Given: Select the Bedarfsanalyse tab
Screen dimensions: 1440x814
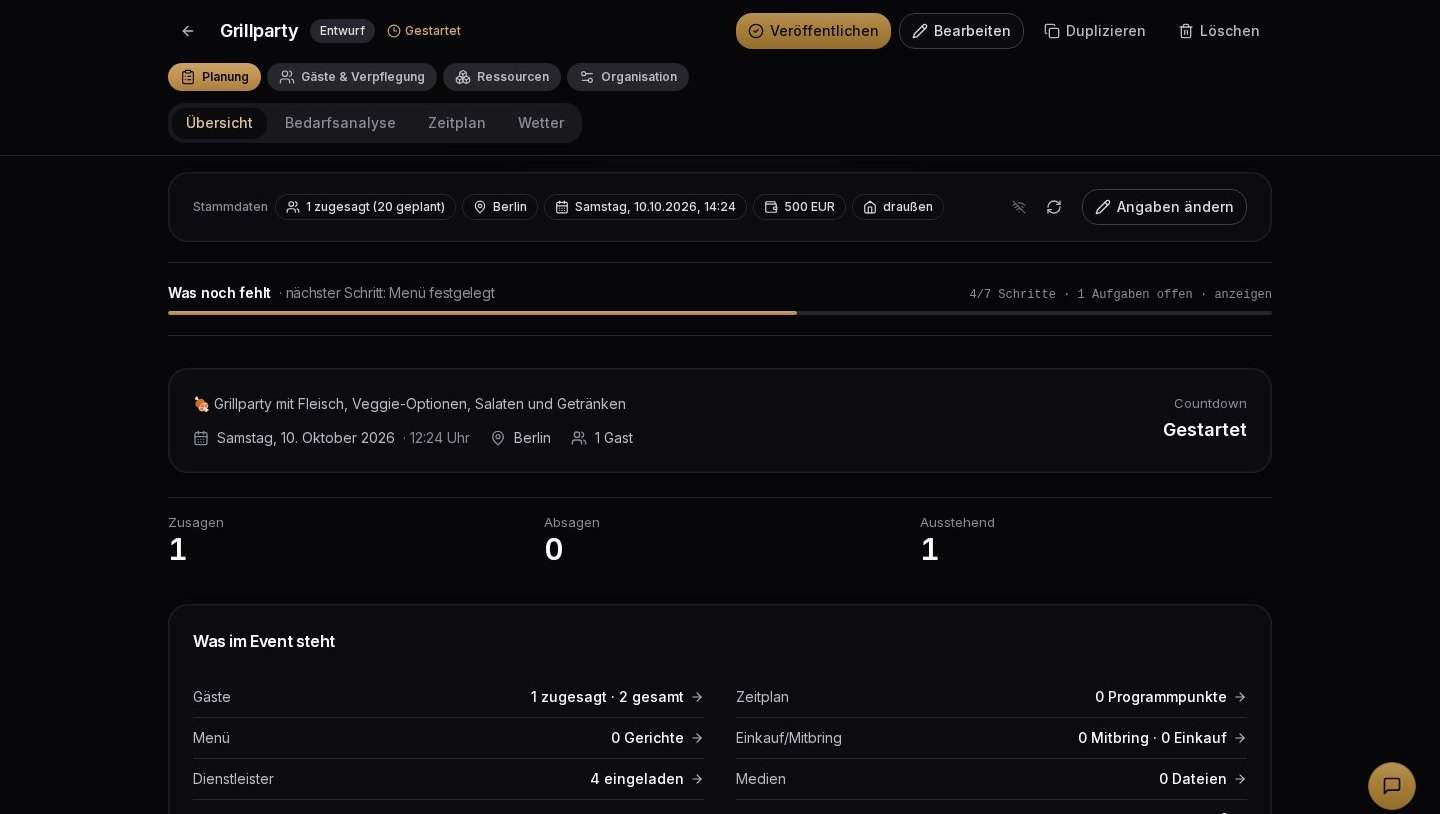Looking at the screenshot, I should click(340, 123).
